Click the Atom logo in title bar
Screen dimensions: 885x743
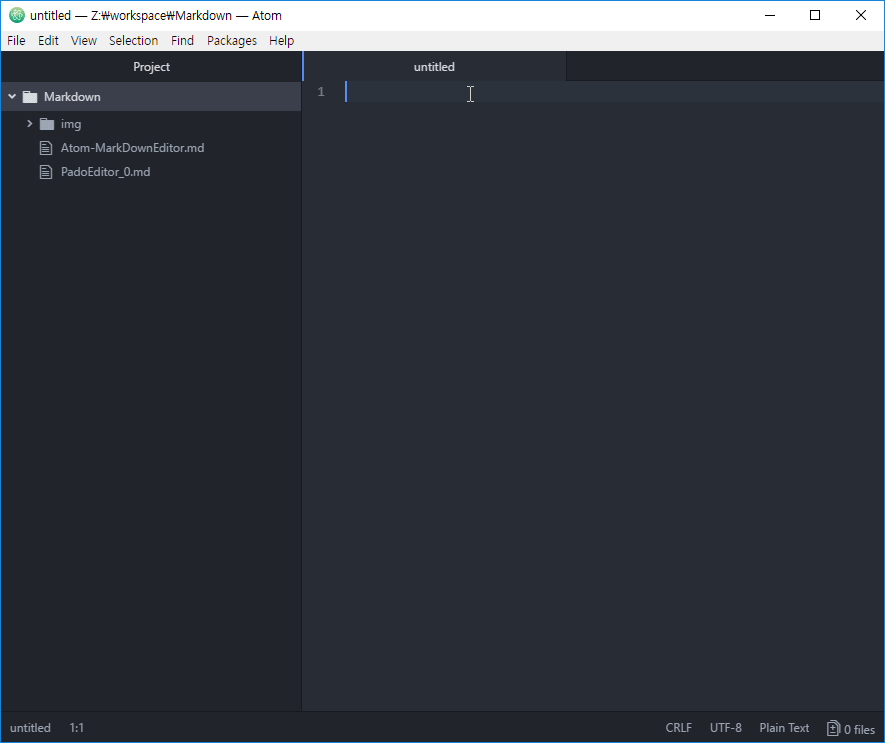point(16,15)
